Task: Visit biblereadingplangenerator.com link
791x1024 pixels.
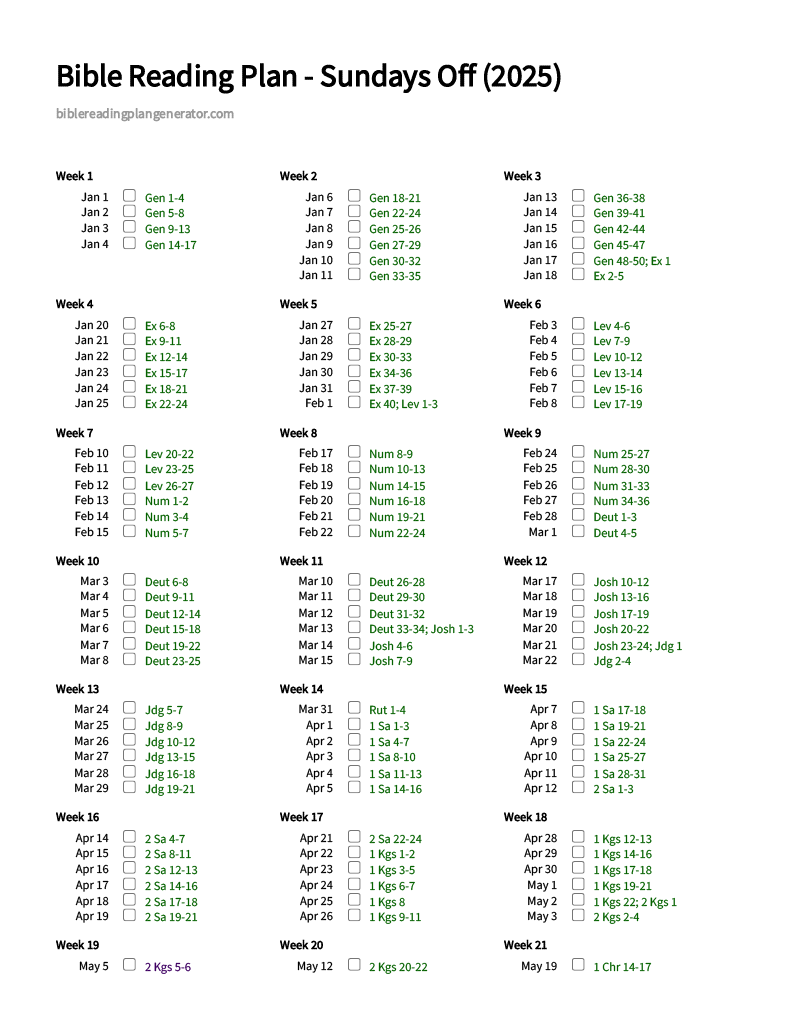Action: click(x=145, y=114)
